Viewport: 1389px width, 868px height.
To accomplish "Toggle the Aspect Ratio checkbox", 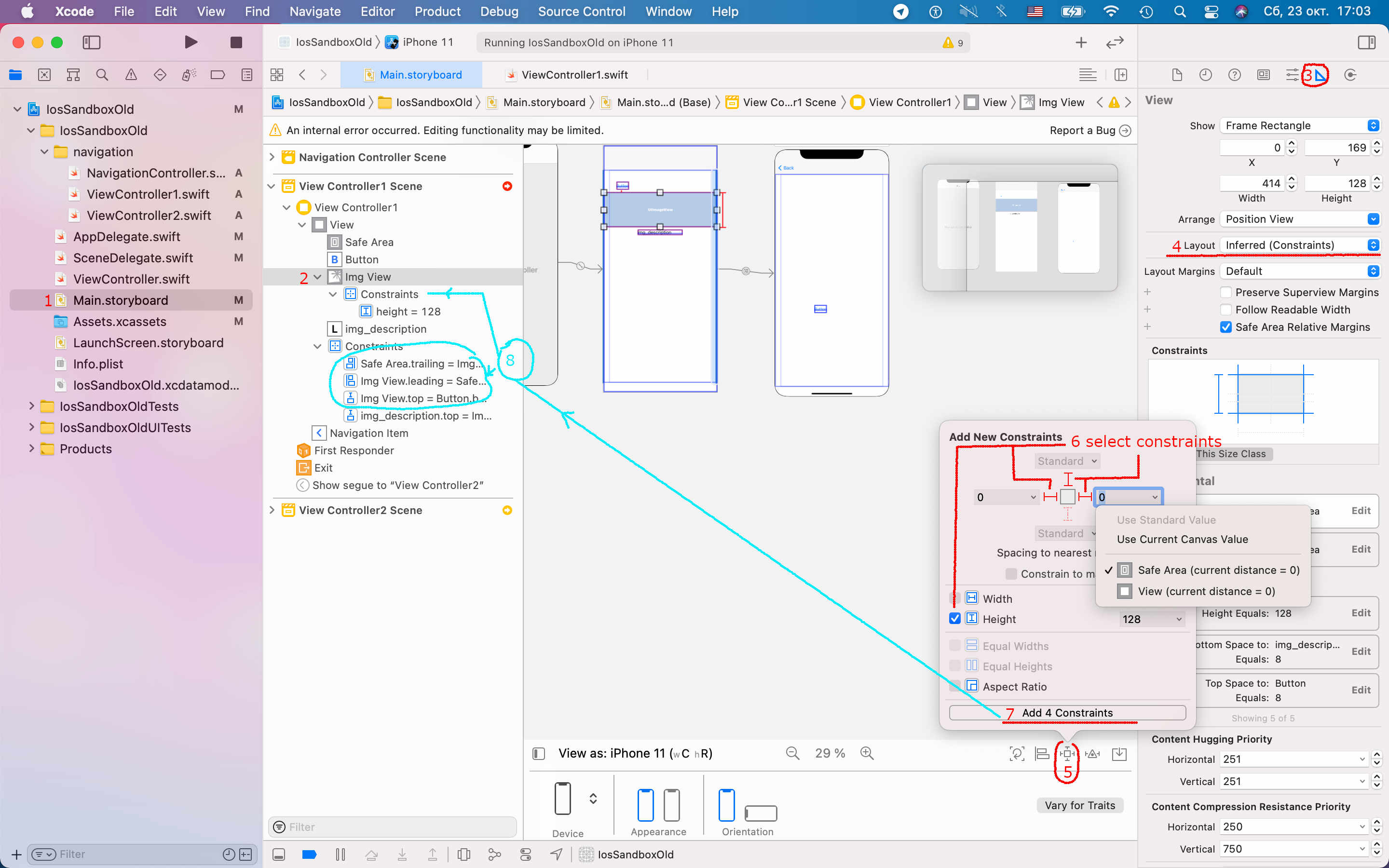I will (x=955, y=686).
